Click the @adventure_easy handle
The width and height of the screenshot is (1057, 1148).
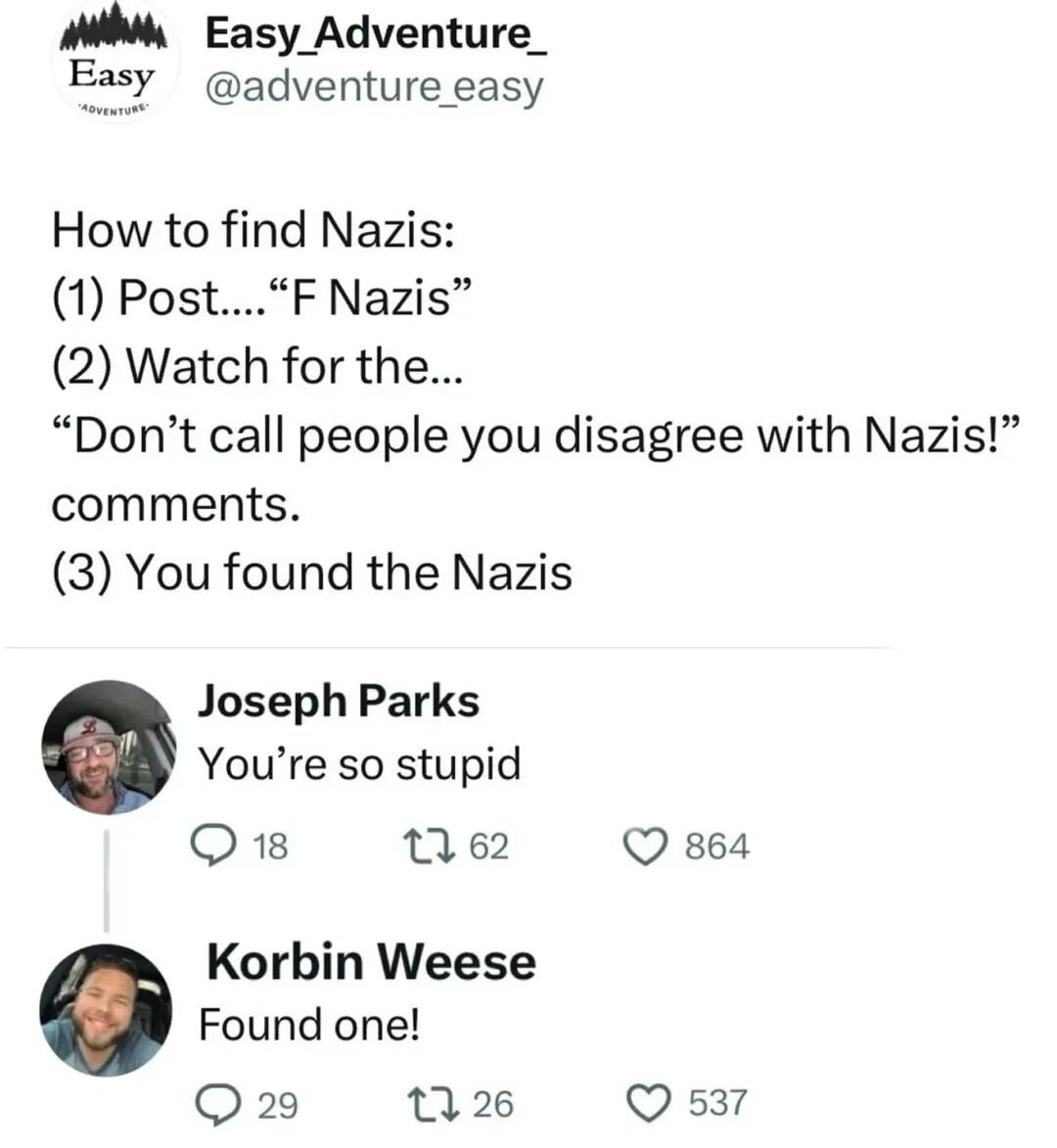click(373, 88)
